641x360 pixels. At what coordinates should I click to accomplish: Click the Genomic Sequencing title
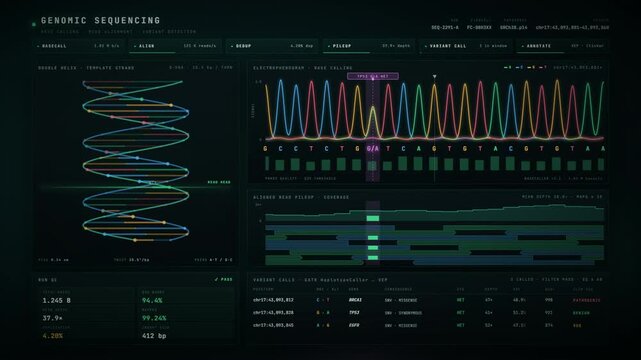101,20
